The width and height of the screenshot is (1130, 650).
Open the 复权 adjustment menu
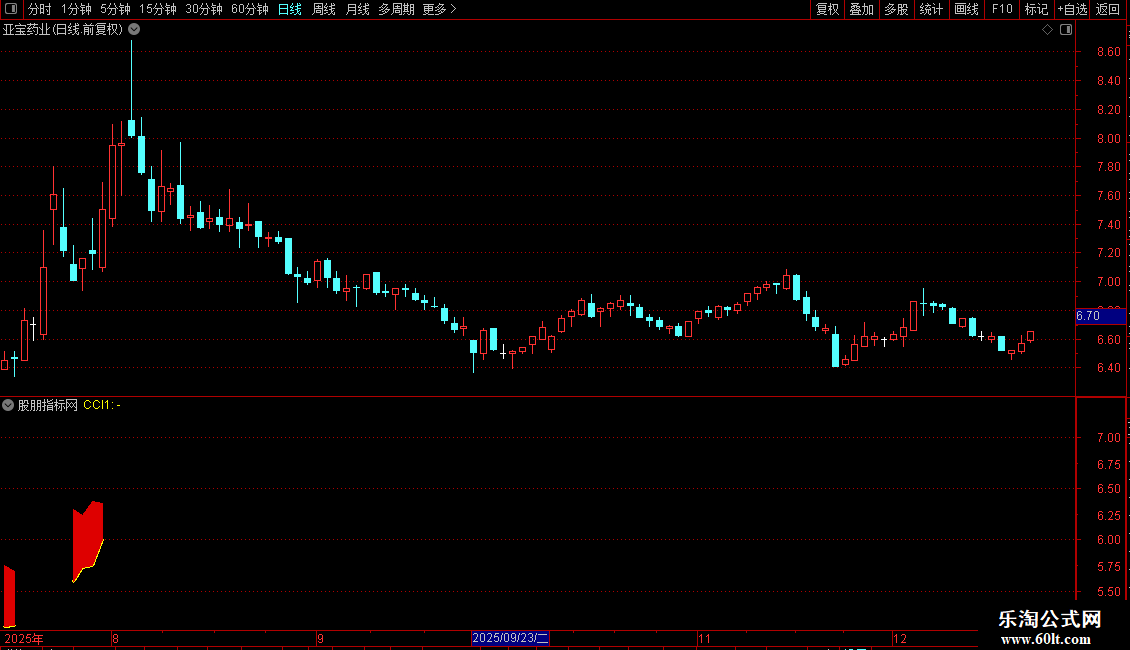click(x=827, y=9)
